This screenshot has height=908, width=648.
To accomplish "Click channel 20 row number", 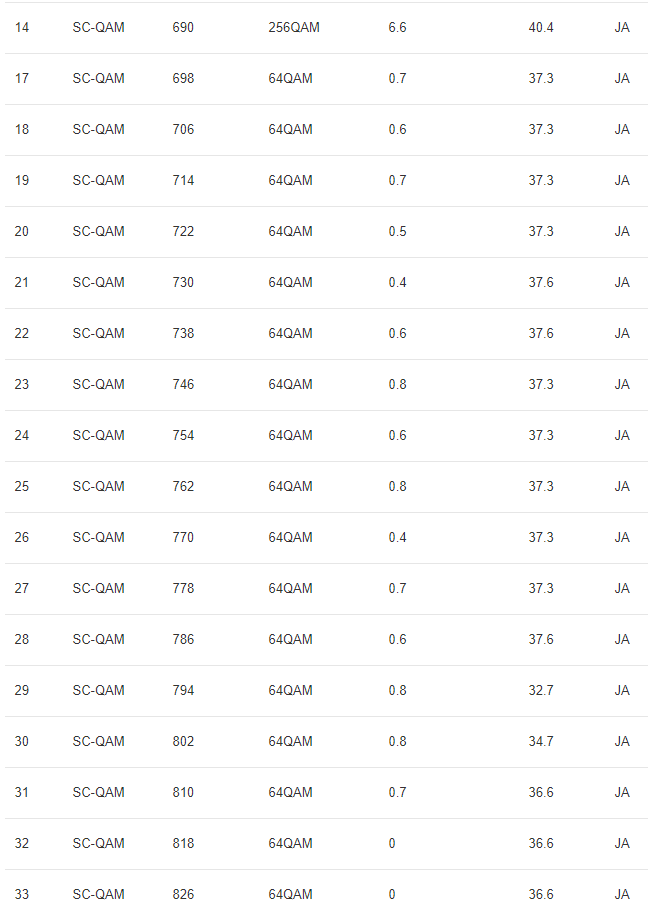I will coord(22,231).
